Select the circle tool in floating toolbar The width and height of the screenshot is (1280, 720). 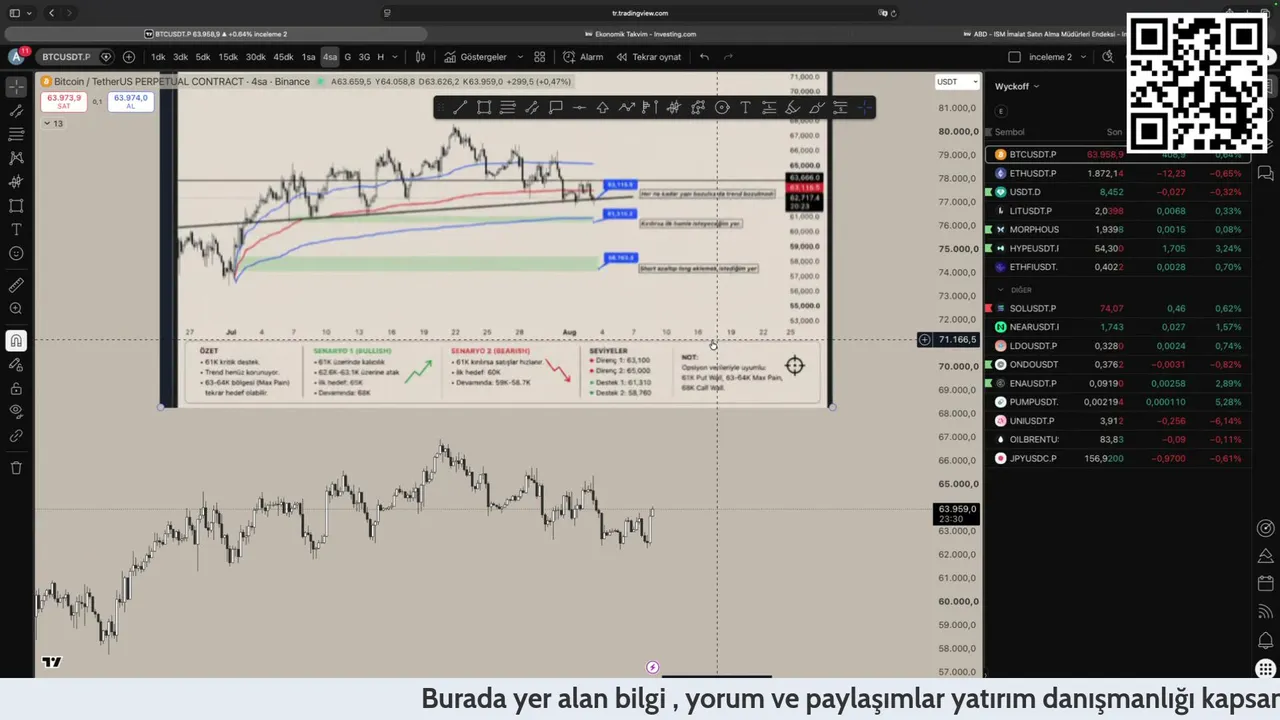(722, 108)
